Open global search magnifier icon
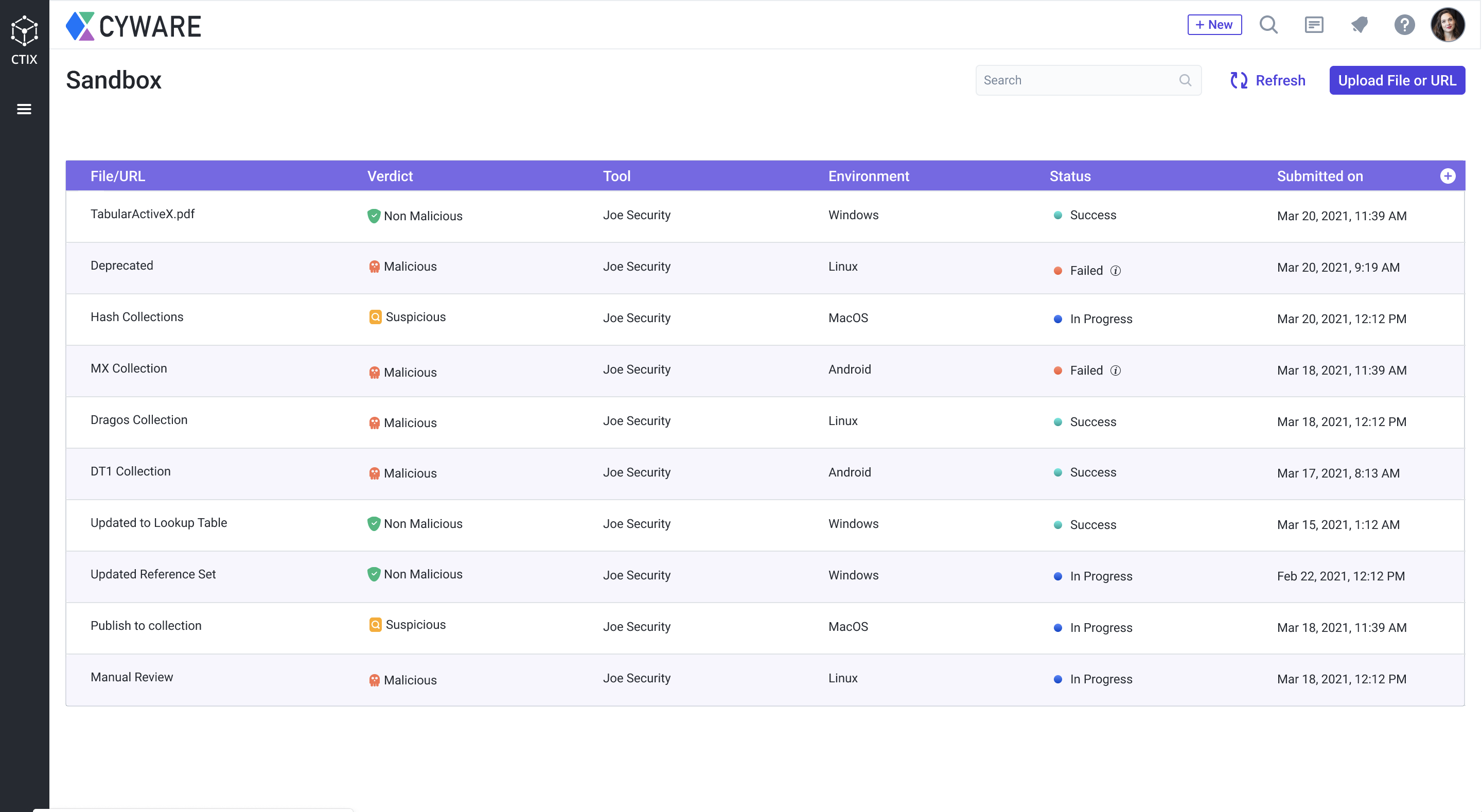Image resolution: width=1482 pixels, height=812 pixels. (1268, 25)
